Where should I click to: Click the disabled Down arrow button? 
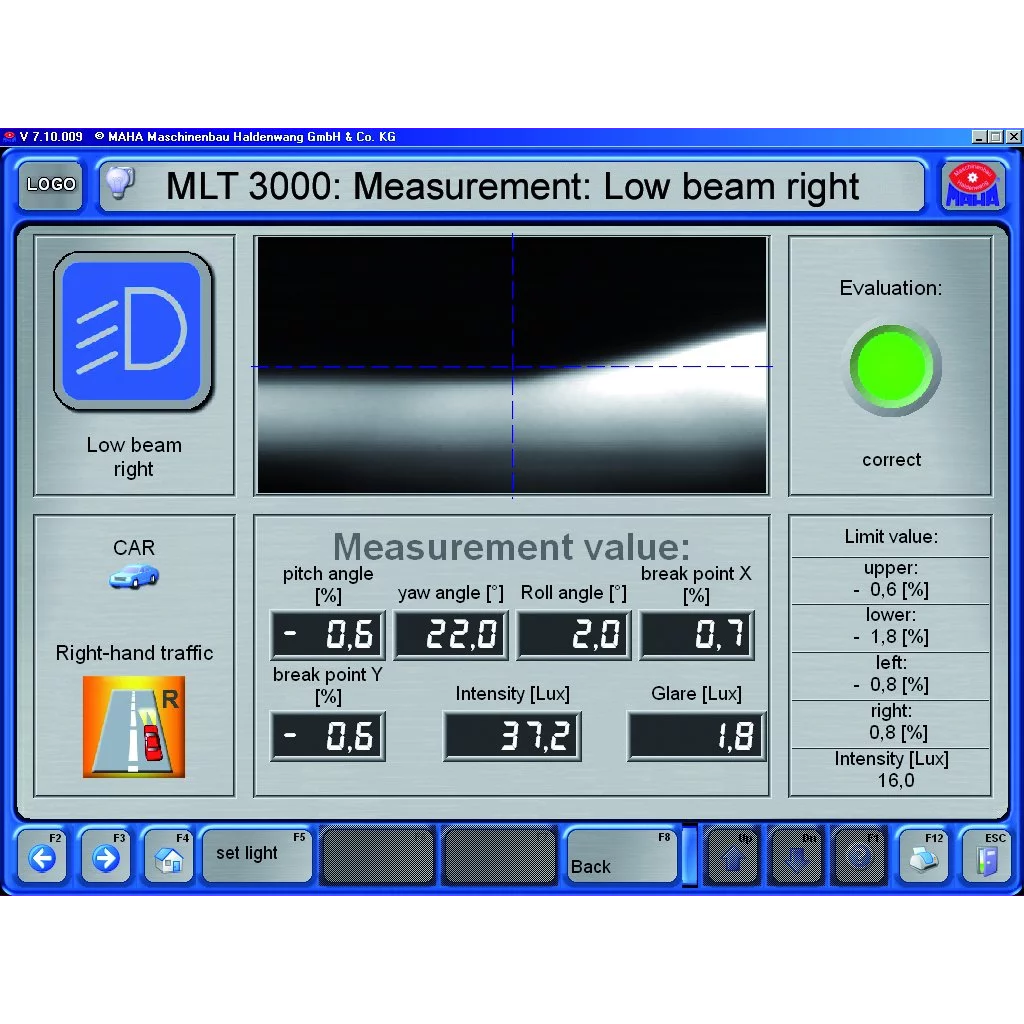797,856
